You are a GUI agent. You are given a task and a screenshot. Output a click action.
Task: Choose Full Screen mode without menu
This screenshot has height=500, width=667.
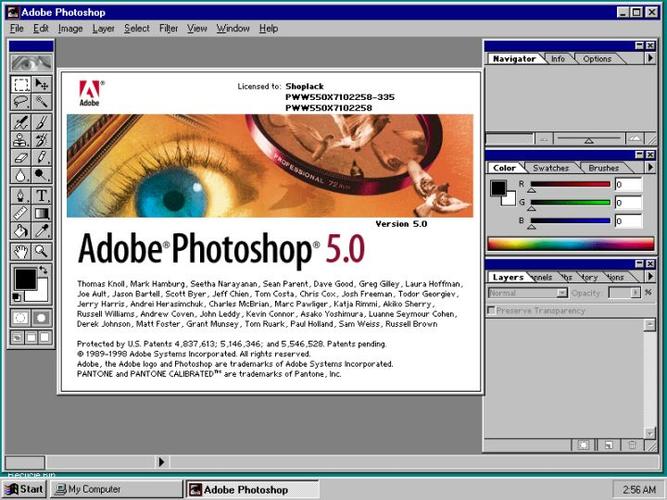[x=45, y=337]
